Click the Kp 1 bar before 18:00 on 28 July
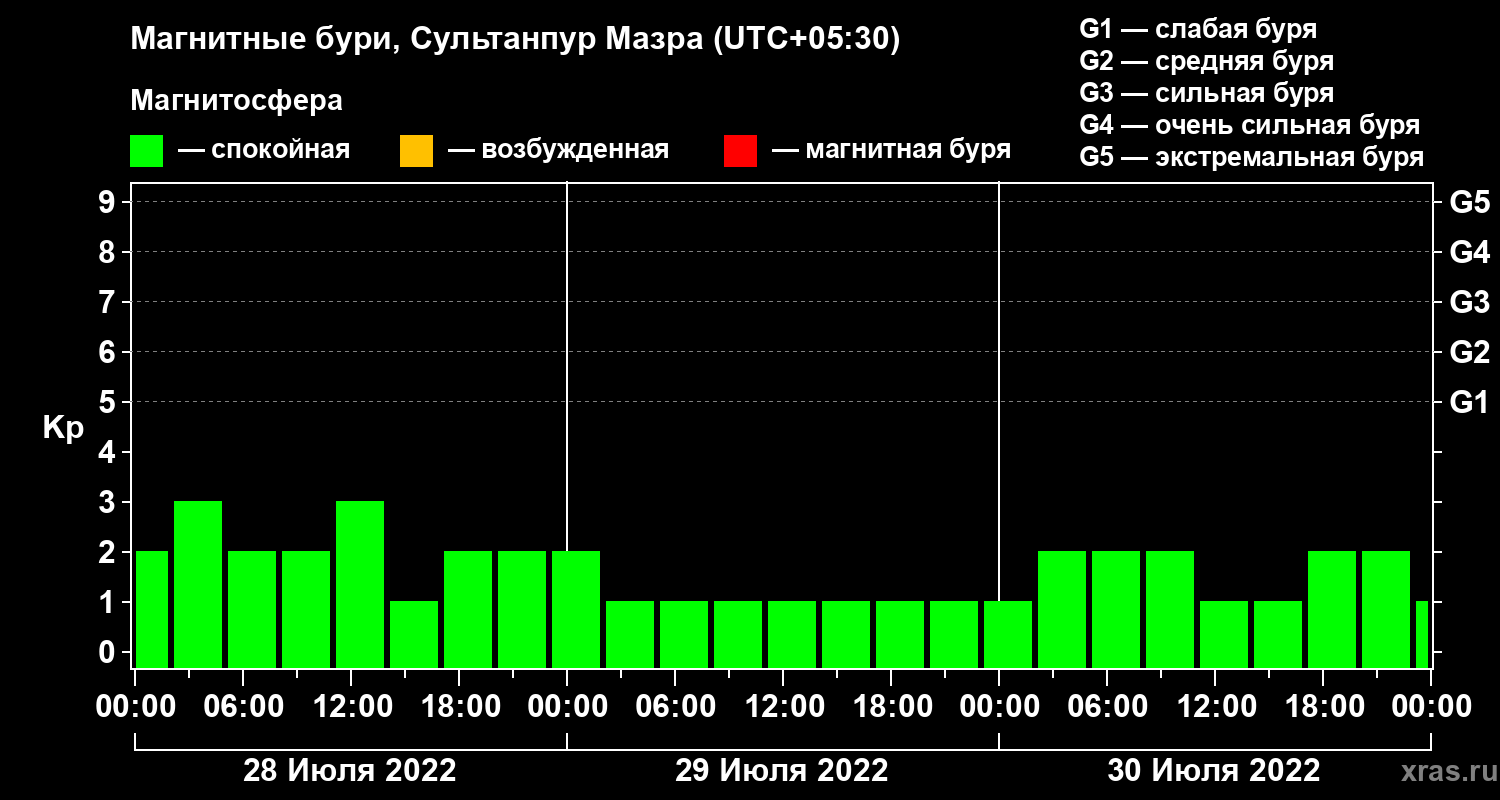Image resolution: width=1500 pixels, height=800 pixels. [414, 634]
